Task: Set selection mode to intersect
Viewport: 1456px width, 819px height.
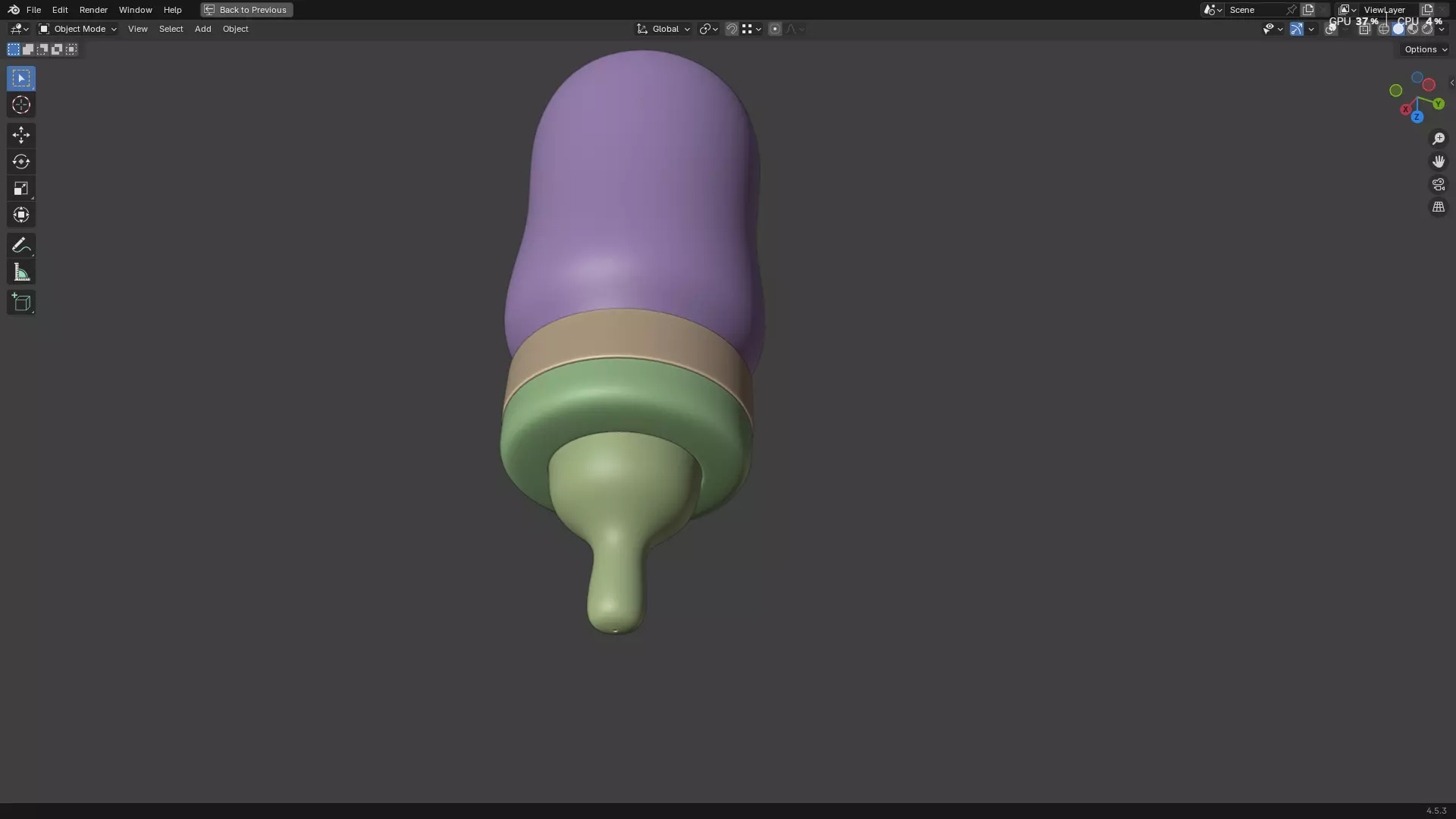Action: pyautogui.click(x=71, y=49)
